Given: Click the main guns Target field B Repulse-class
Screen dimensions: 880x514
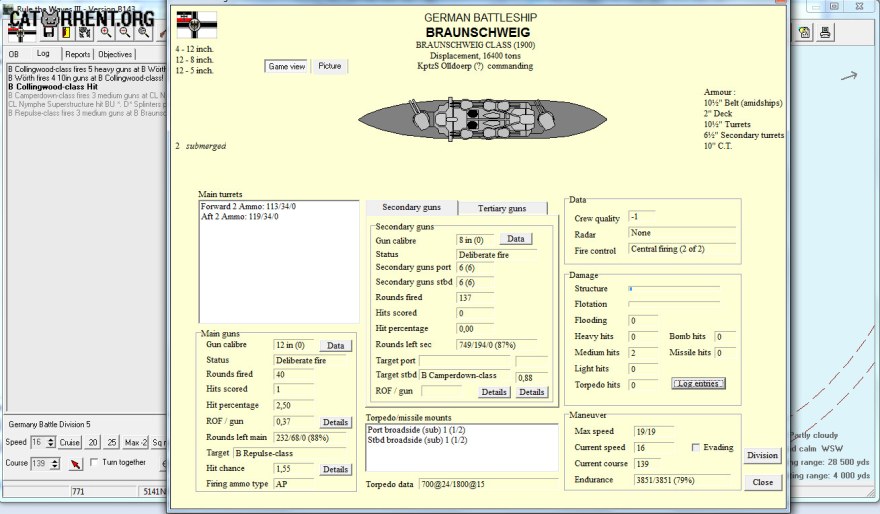Looking at the screenshot, I should point(289,453).
